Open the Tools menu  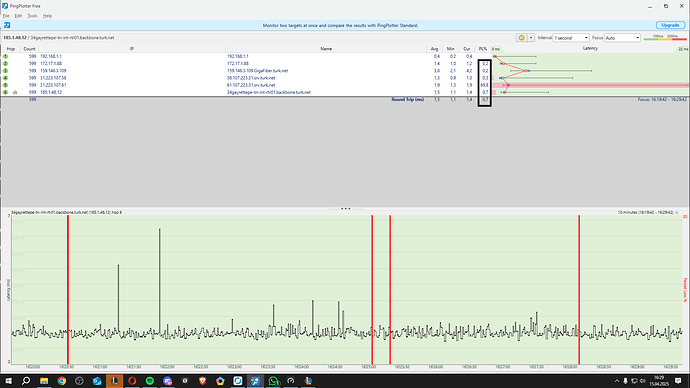(x=32, y=16)
